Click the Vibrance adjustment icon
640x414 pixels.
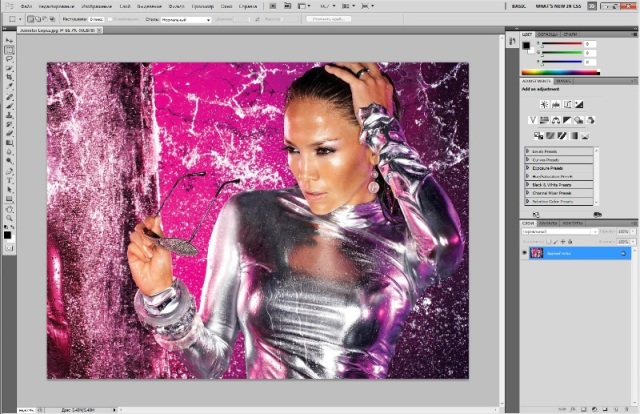tap(533, 120)
